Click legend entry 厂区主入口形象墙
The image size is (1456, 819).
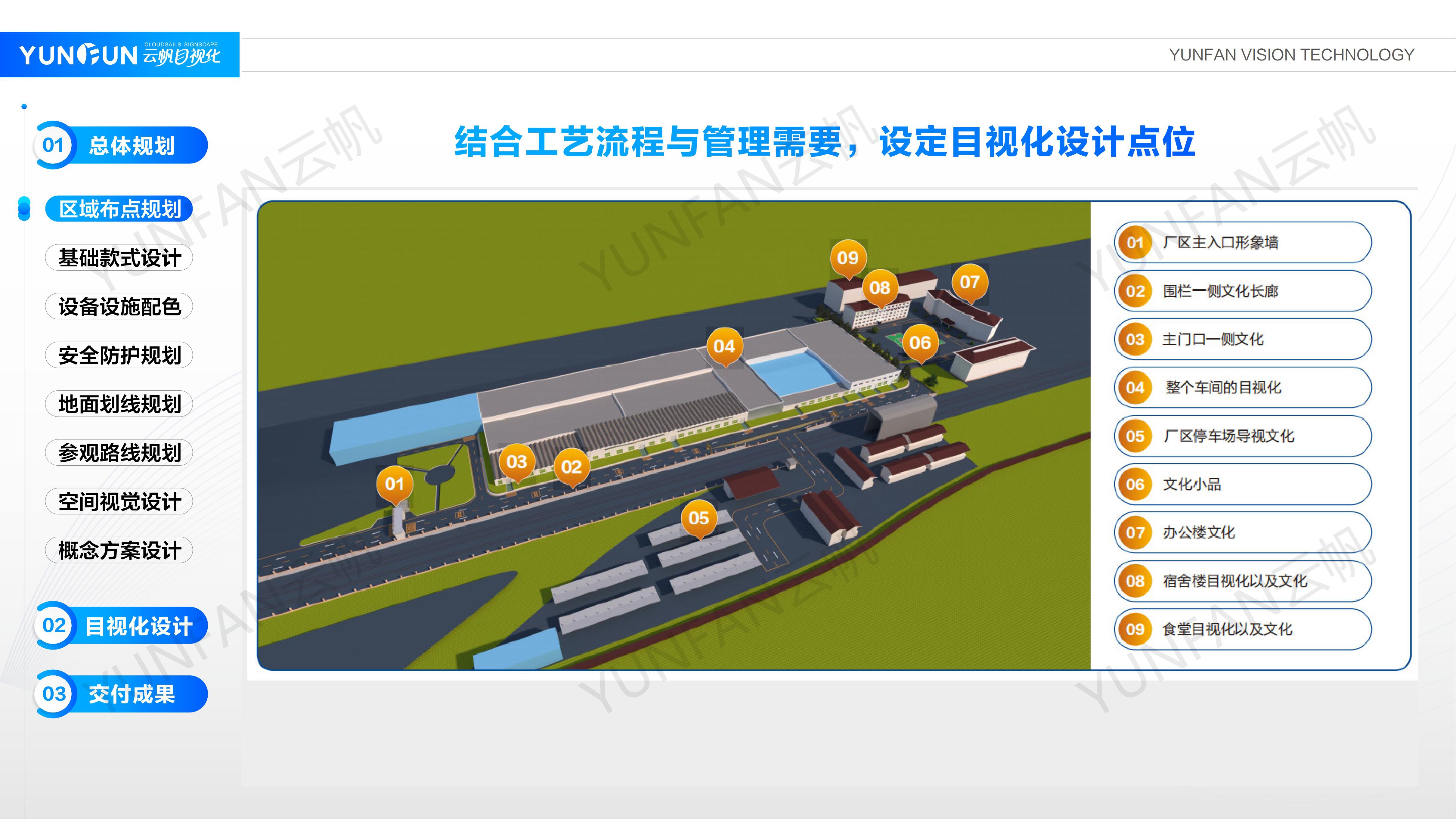(1243, 243)
